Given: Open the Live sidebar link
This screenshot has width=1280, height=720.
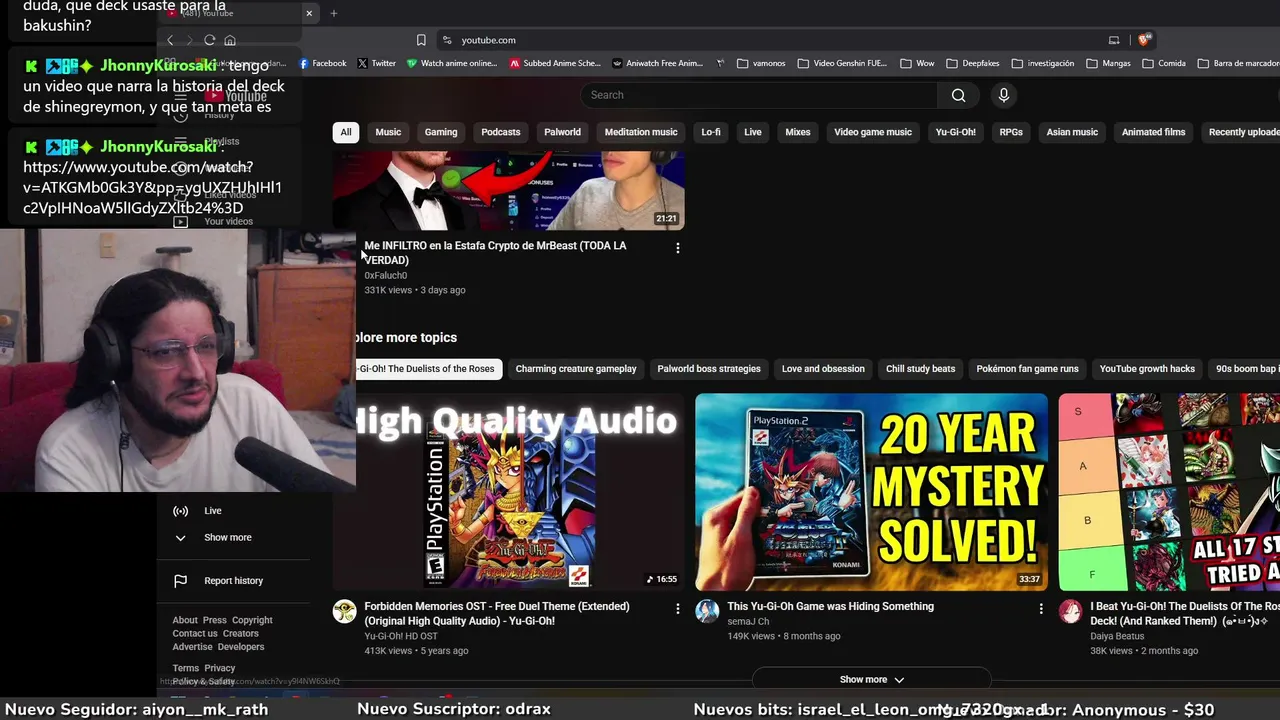Looking at the screenshot, I should [x=213, y=511].
